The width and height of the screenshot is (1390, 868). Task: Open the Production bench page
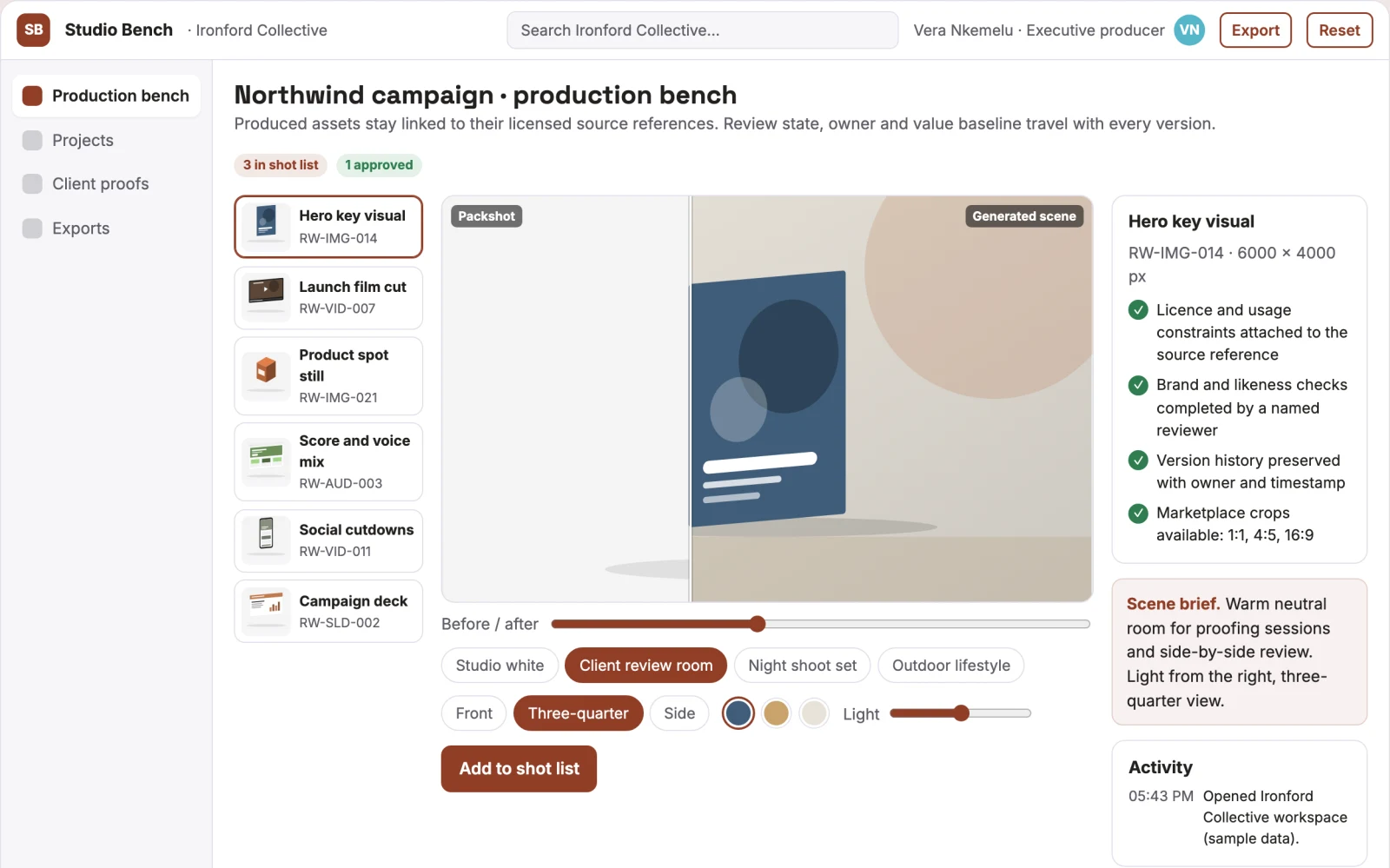107,96
